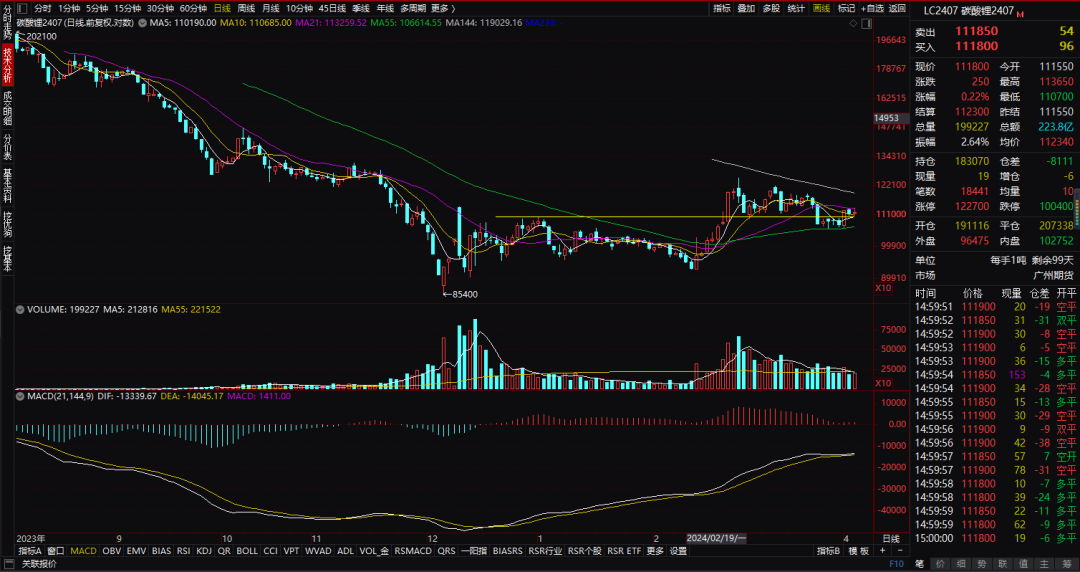Click the 指标 button in top toolbar
The width and height of the screenshot is (1080, 572).
(722, 8)
